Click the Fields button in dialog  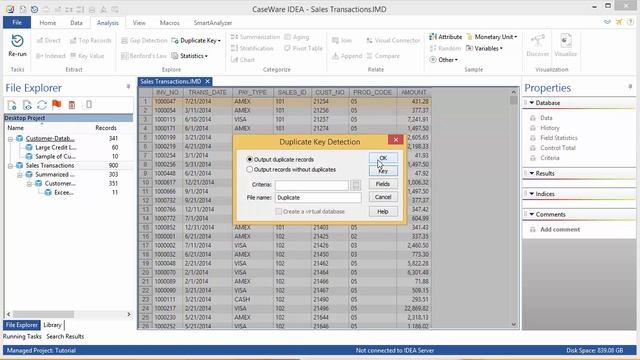tap(383, 184)
